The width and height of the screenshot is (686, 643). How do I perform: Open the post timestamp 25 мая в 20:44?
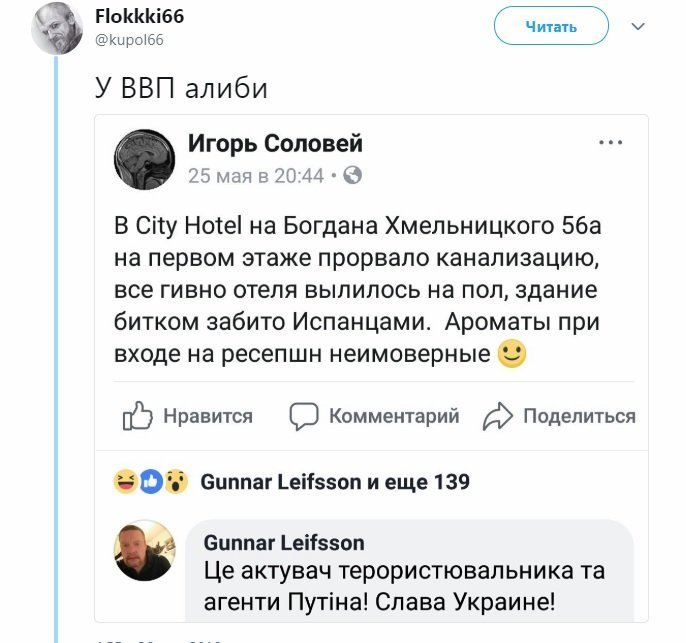pyautogui.click(x=256, y=176)
